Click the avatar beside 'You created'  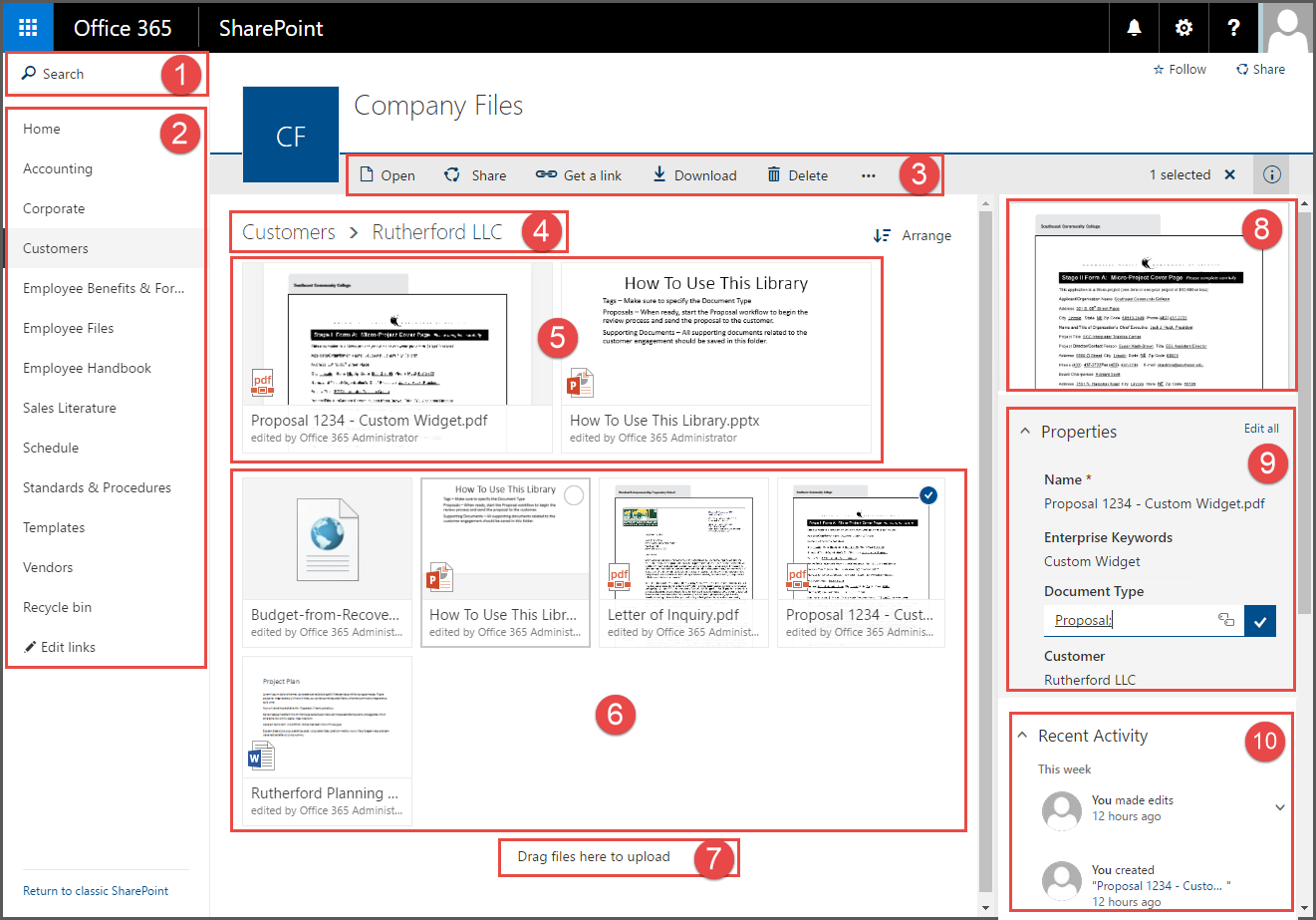(x=1062, y=880)
